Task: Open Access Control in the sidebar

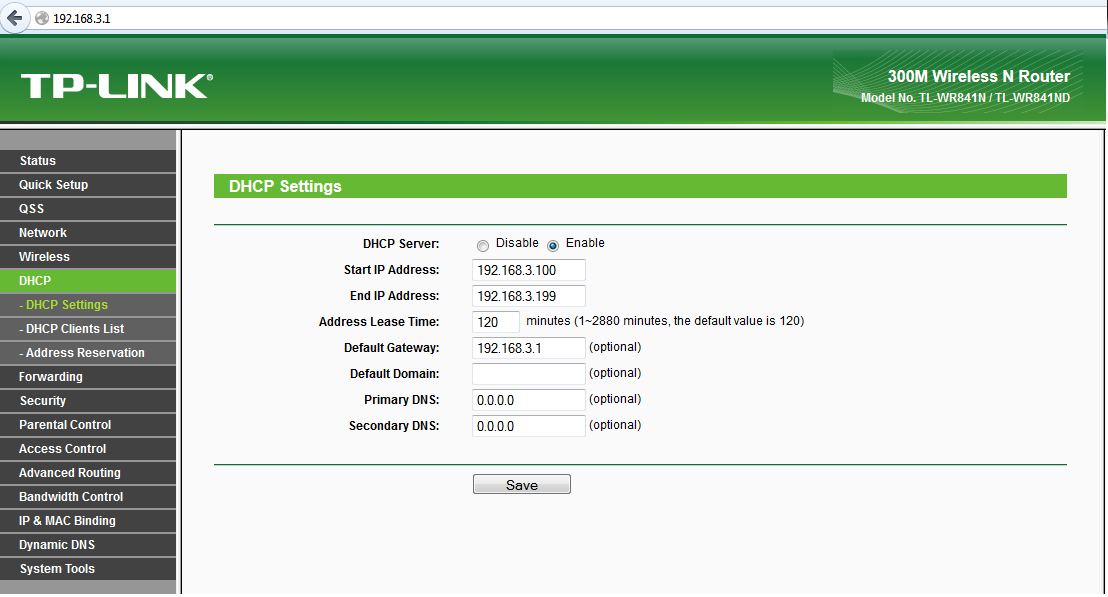Action: pyautogui.click(x=88, y=449)
